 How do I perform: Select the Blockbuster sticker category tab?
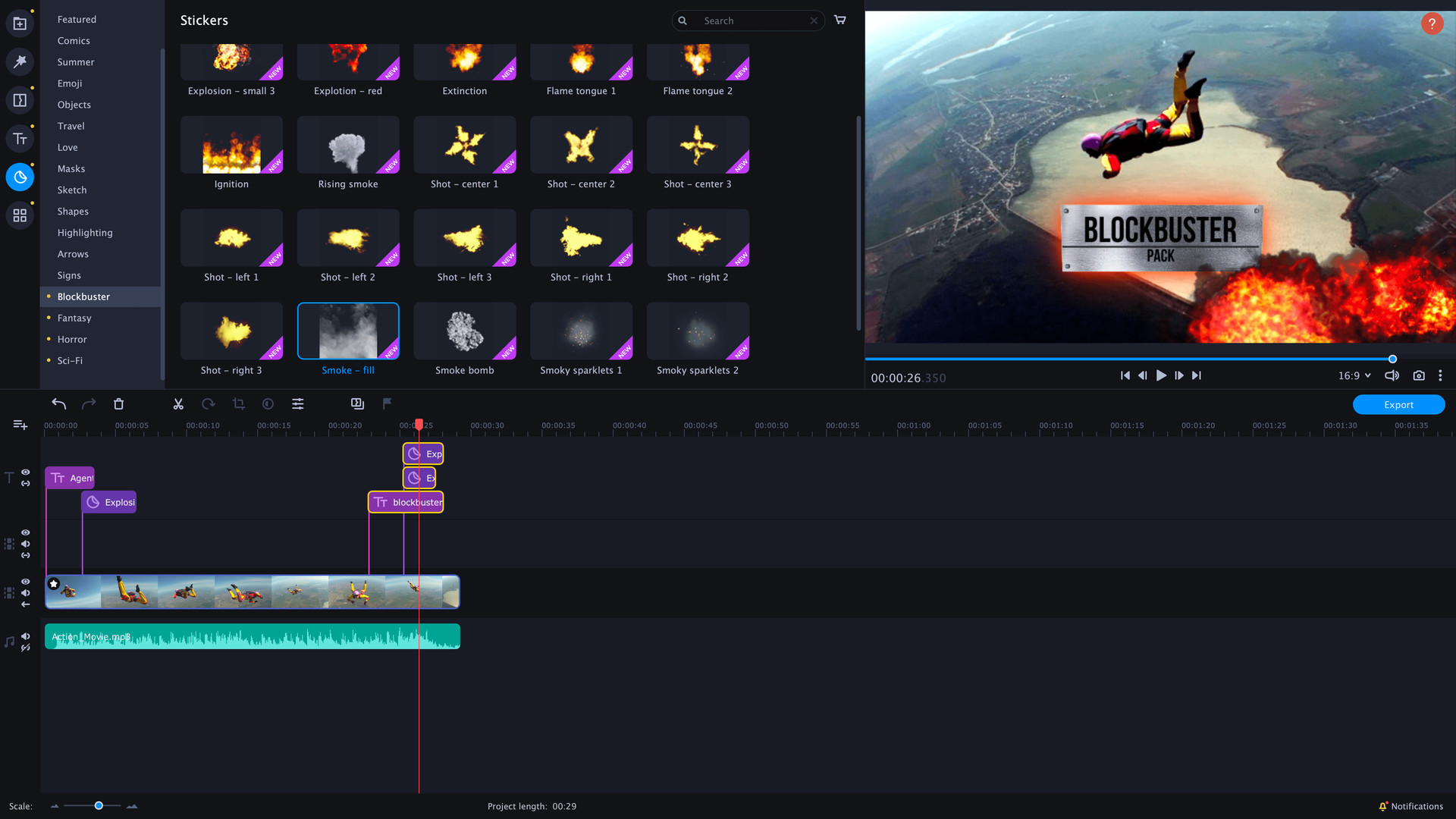83,296
